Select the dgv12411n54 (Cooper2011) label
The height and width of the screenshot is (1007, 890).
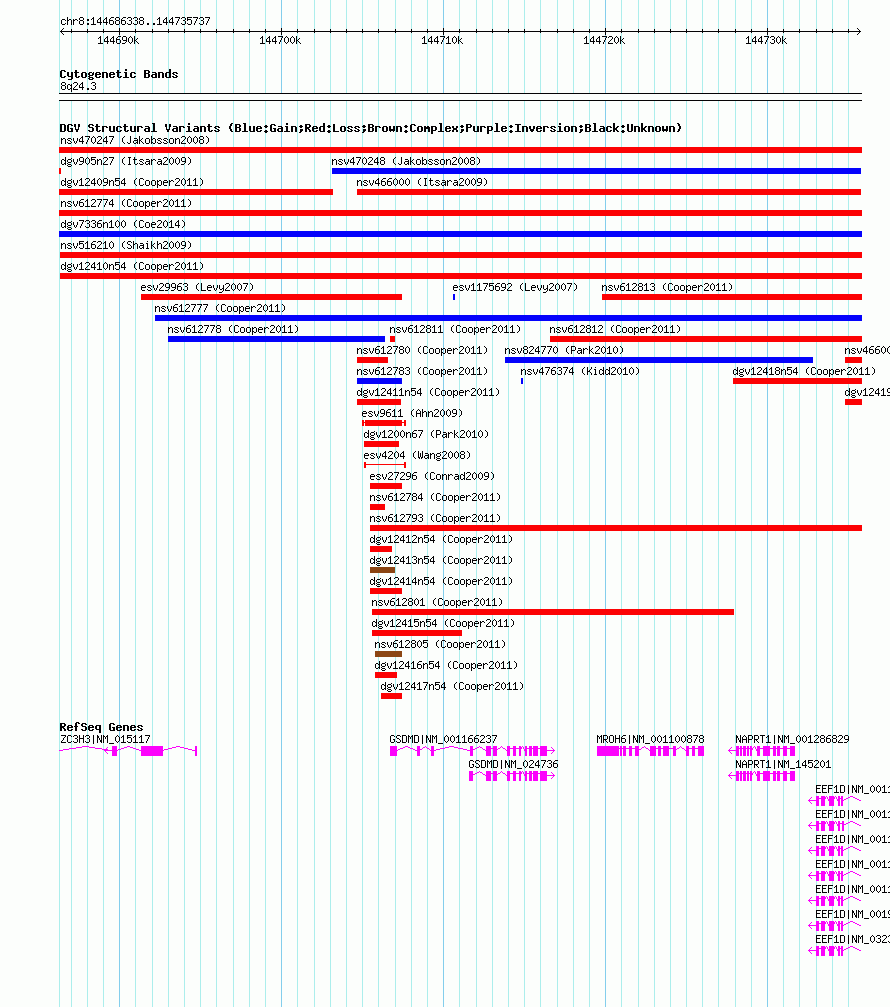428,392
